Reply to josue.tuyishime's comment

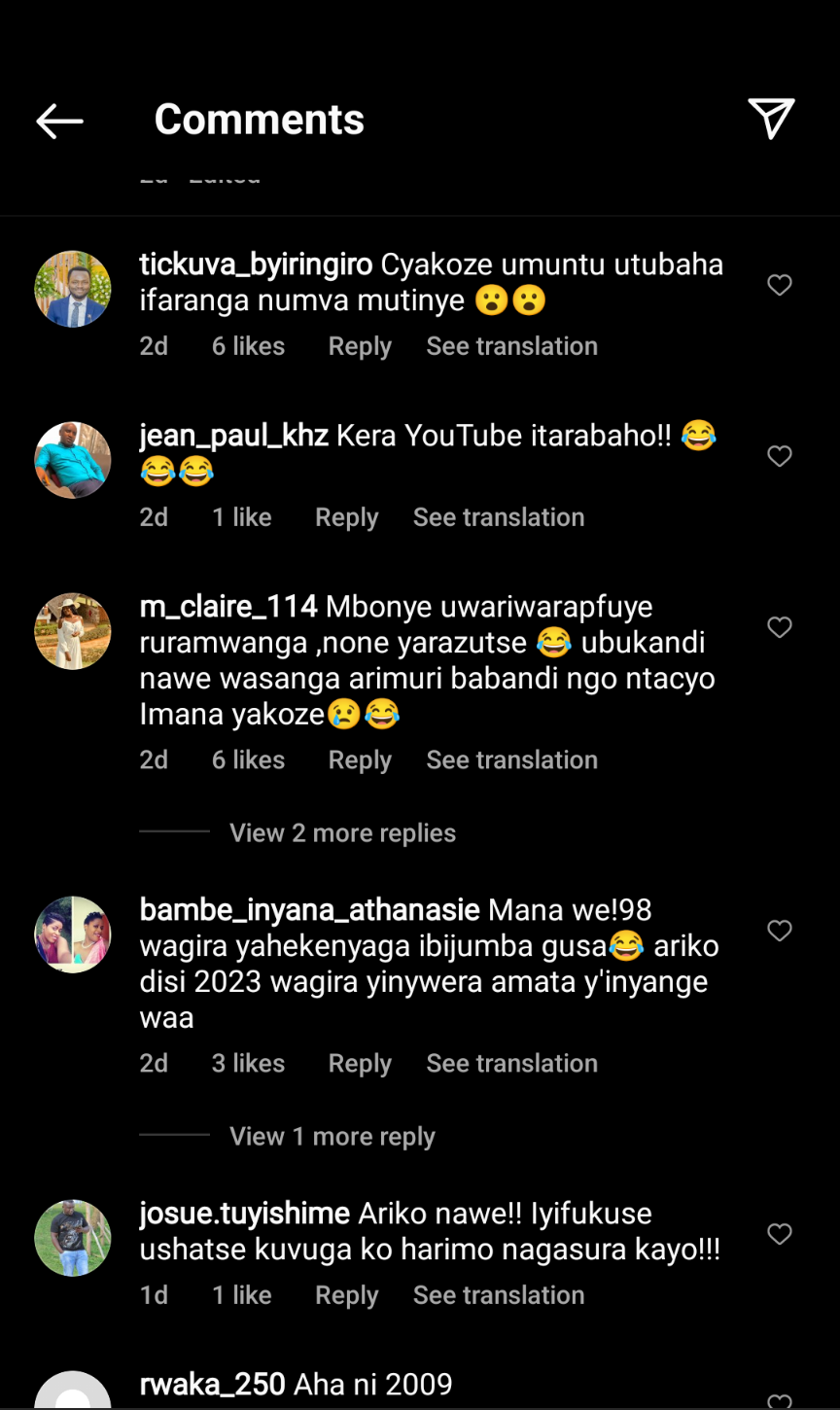click(346, 1295)
